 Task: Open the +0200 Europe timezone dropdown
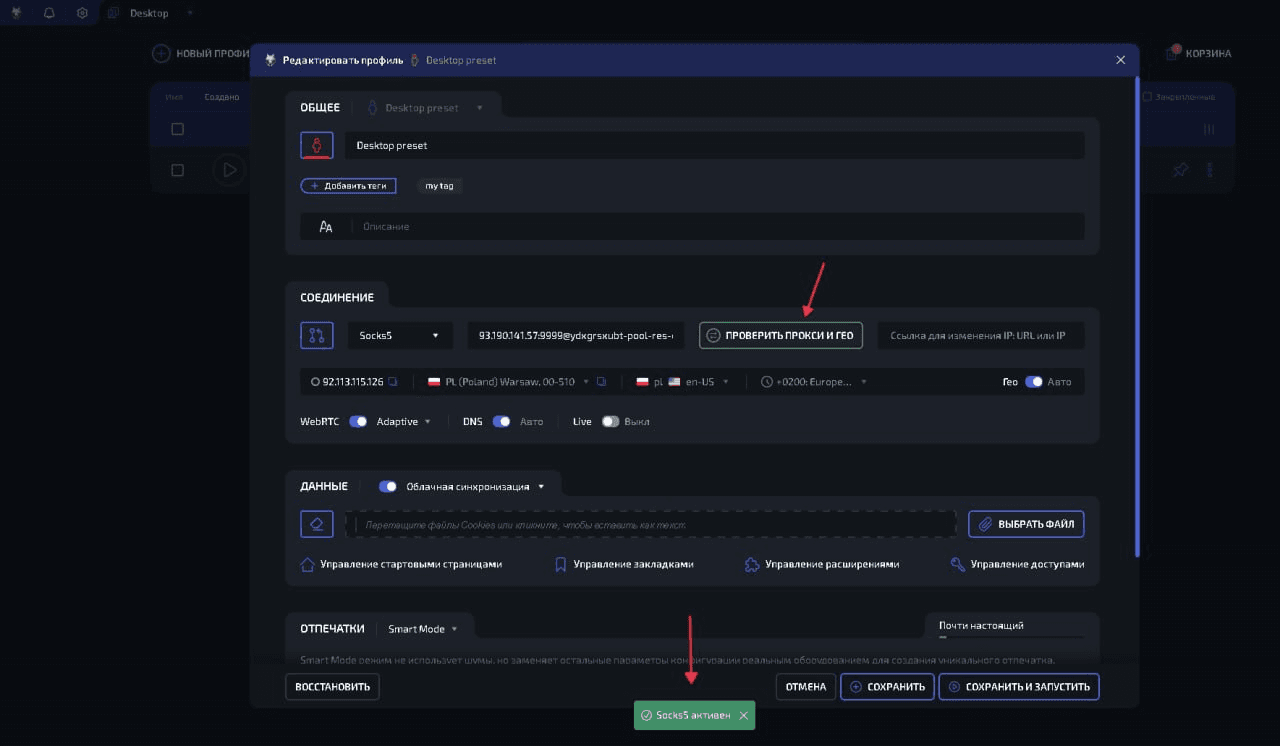(x=813, y=382)
